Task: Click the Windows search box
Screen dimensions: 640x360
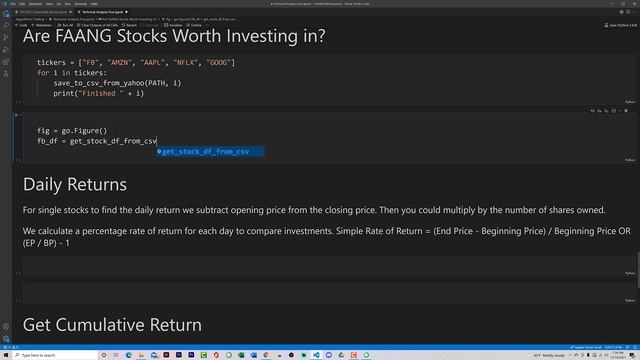Action: click(x=56, y=355)
